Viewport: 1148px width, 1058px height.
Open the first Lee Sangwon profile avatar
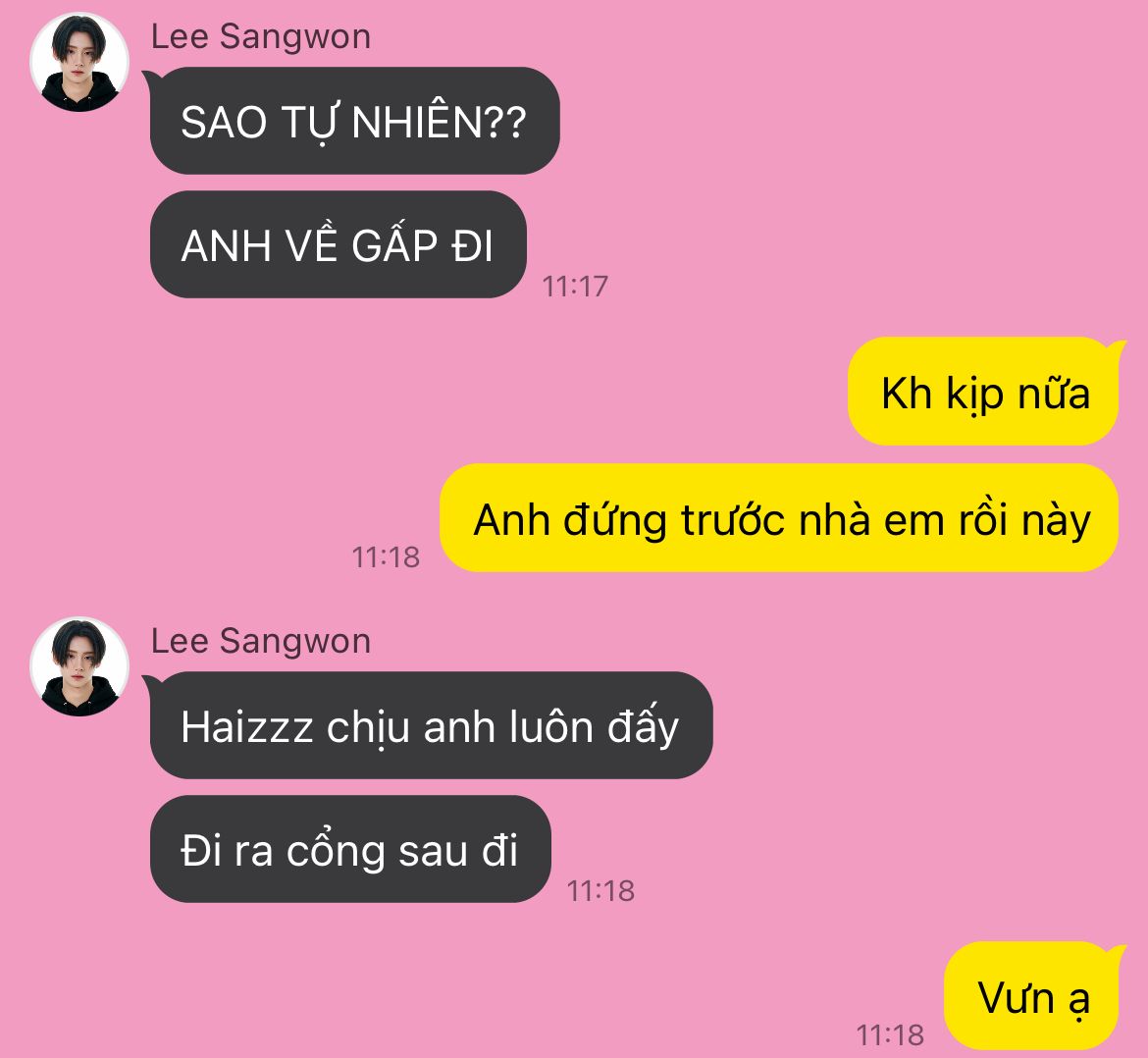click(79, 62)
